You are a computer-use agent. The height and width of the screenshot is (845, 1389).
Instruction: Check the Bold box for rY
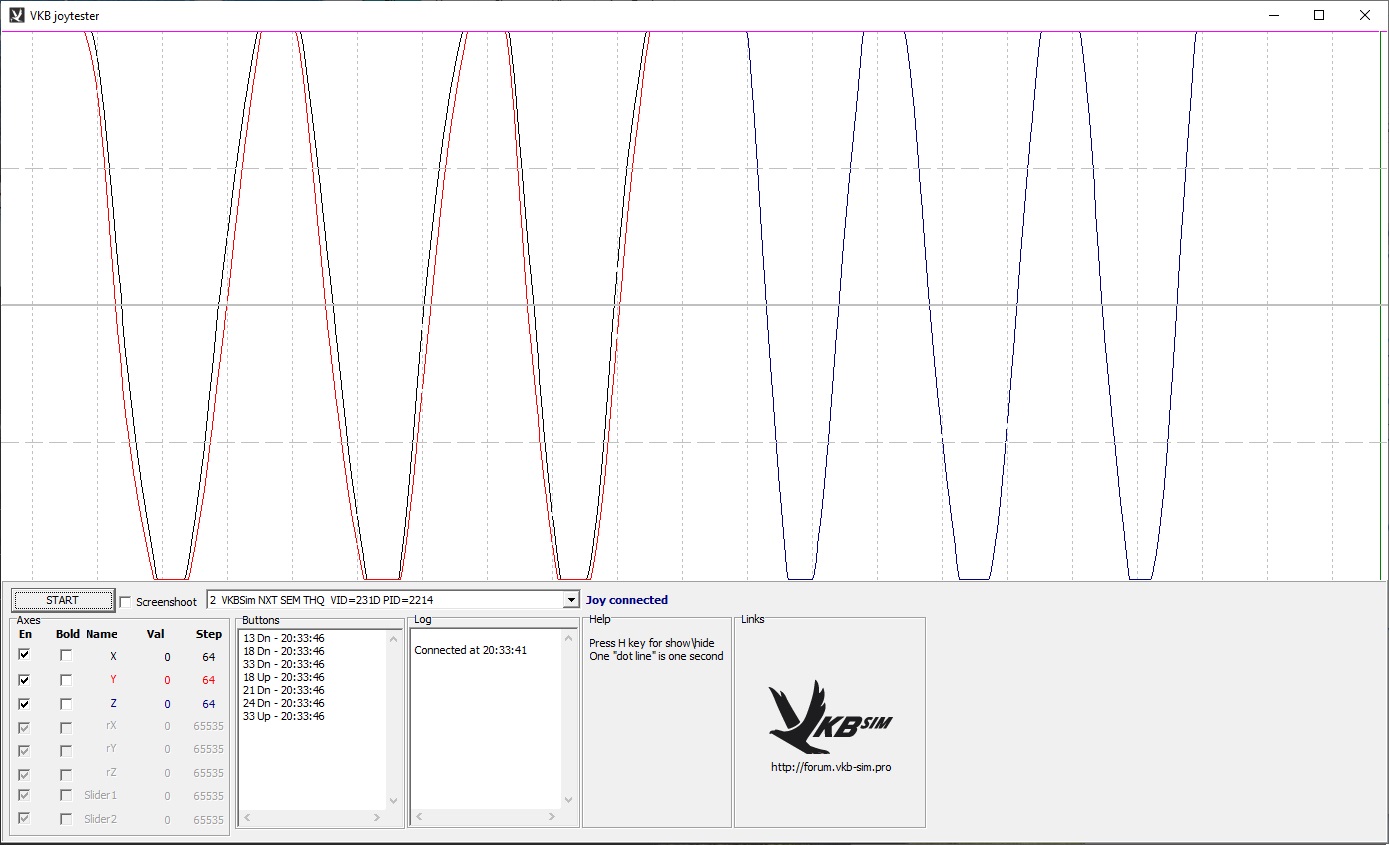click(66, 750)
